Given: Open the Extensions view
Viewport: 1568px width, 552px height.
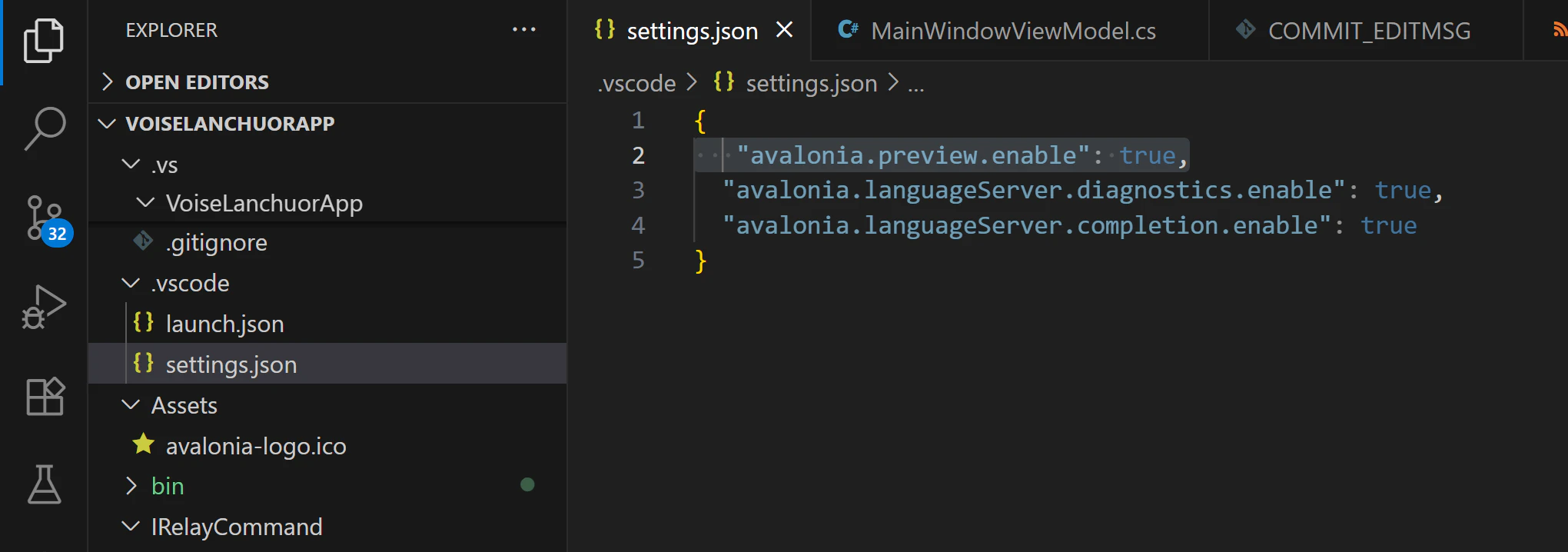Looking at the screenshot, I should [45, 396].
